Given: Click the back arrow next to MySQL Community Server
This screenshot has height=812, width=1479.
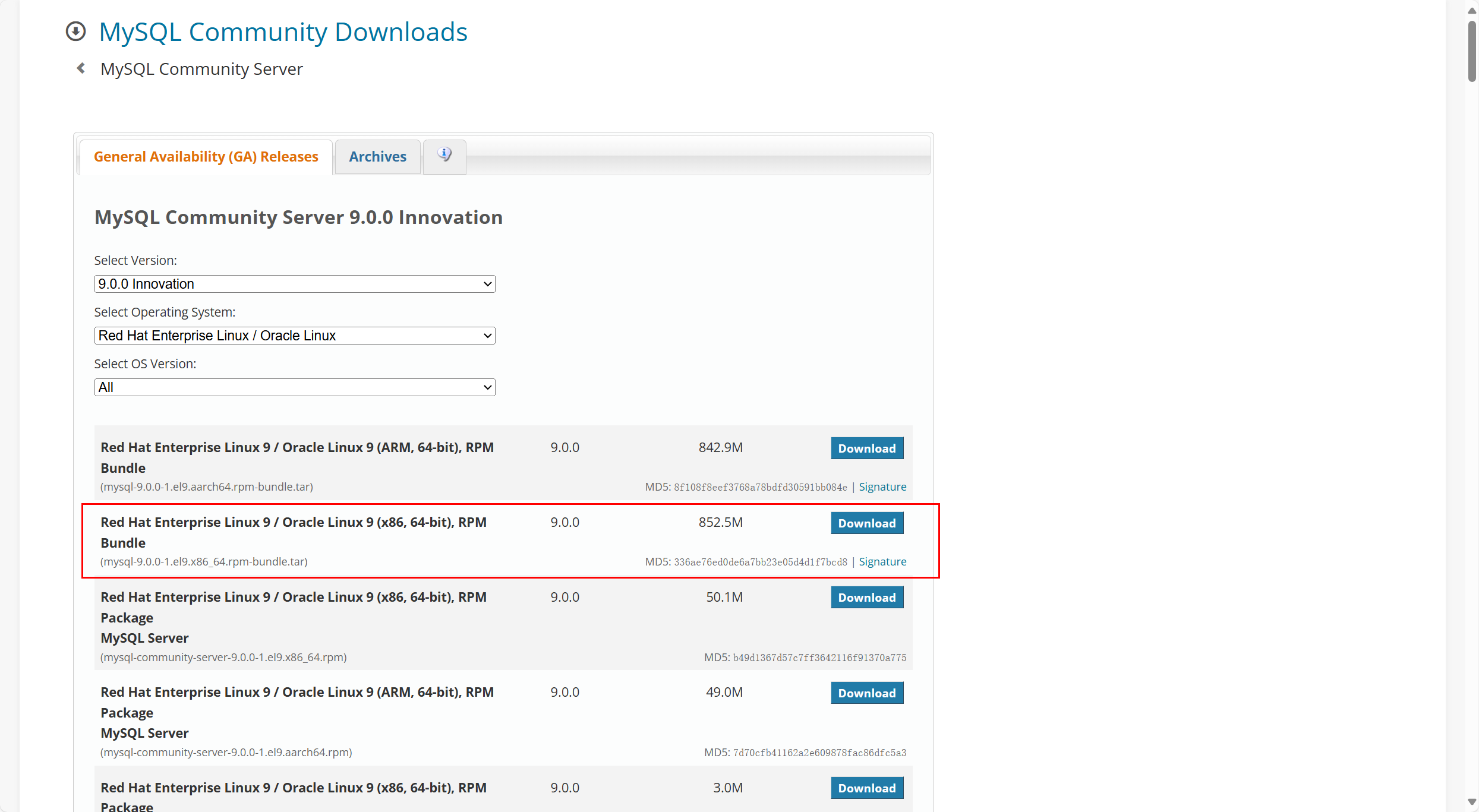Looking at the screenshot, I should tap(81, 68).
